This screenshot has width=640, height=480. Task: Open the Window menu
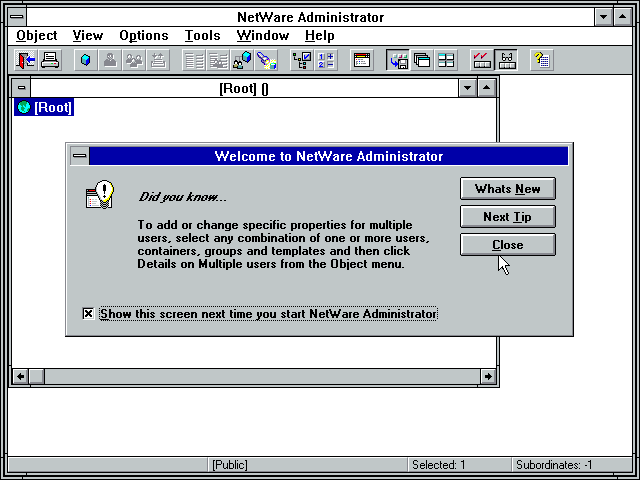click(x=263, y=36)
